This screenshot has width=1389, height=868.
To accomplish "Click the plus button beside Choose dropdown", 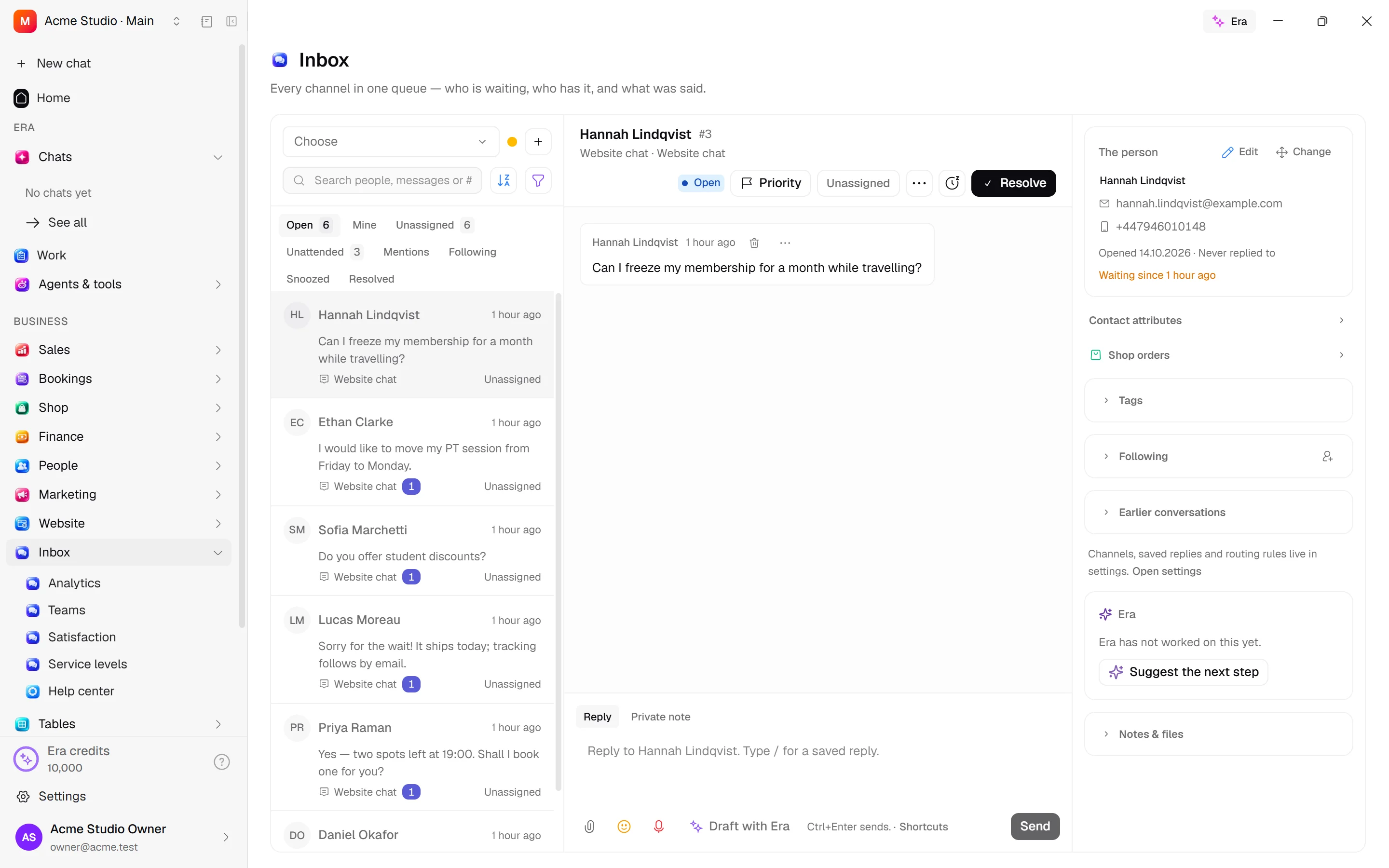I will tap(538, 142).
